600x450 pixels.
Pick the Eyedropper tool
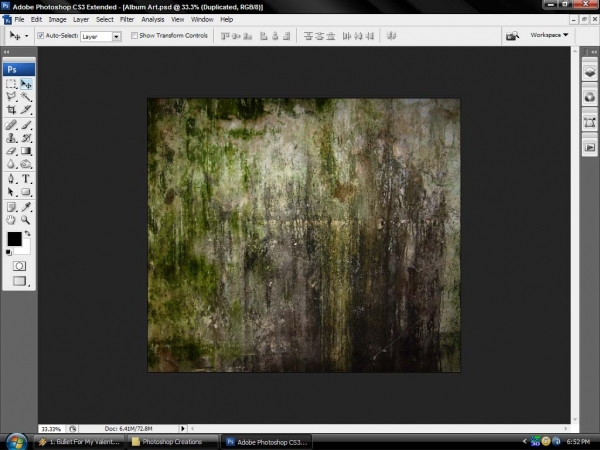(x=26, y=207)
